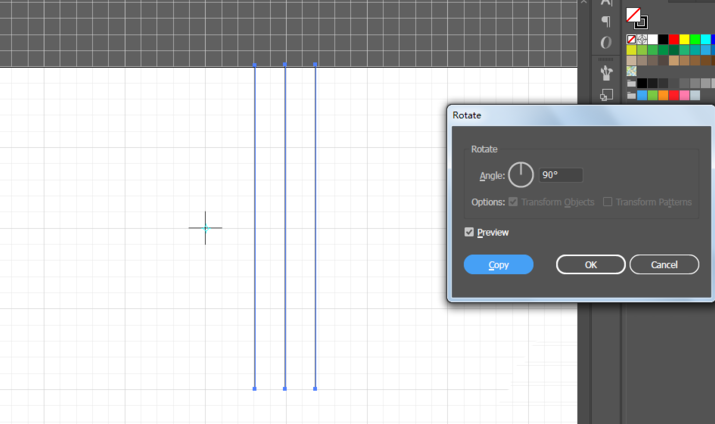This screenshot has width=715, height=424.
Task: Pick the pale blue-gray swatch beside pink
Action: pyautogui.click(x=695, y=95)
